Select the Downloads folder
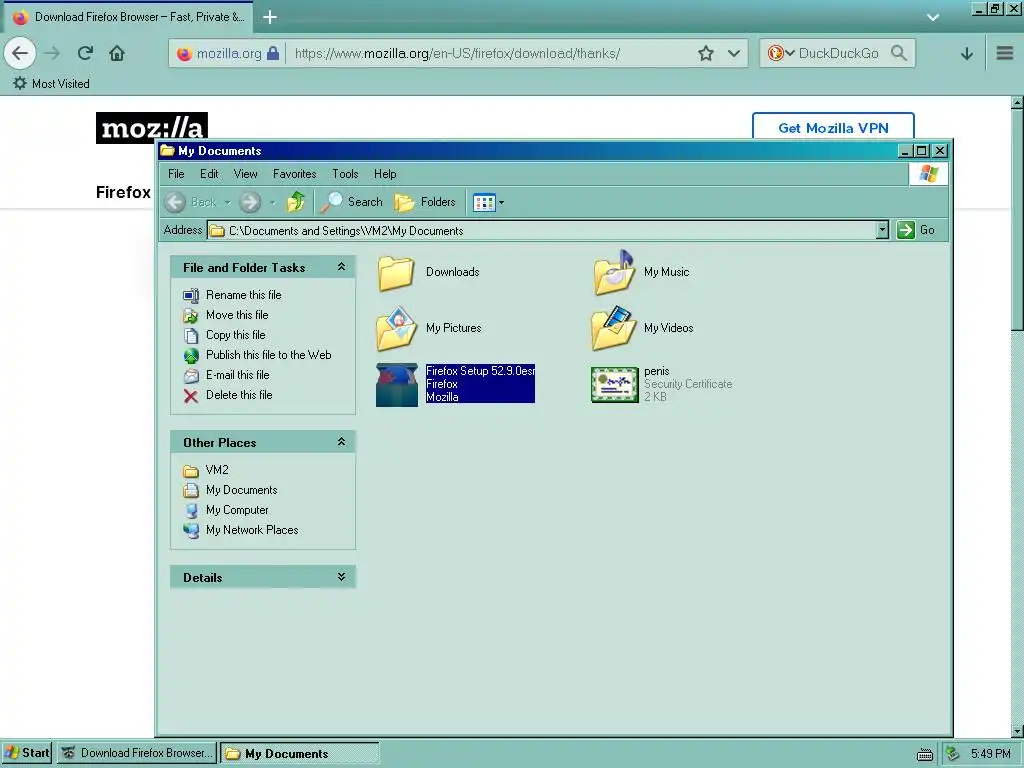Screen dimensions: 1024x768 coord(428,272)
